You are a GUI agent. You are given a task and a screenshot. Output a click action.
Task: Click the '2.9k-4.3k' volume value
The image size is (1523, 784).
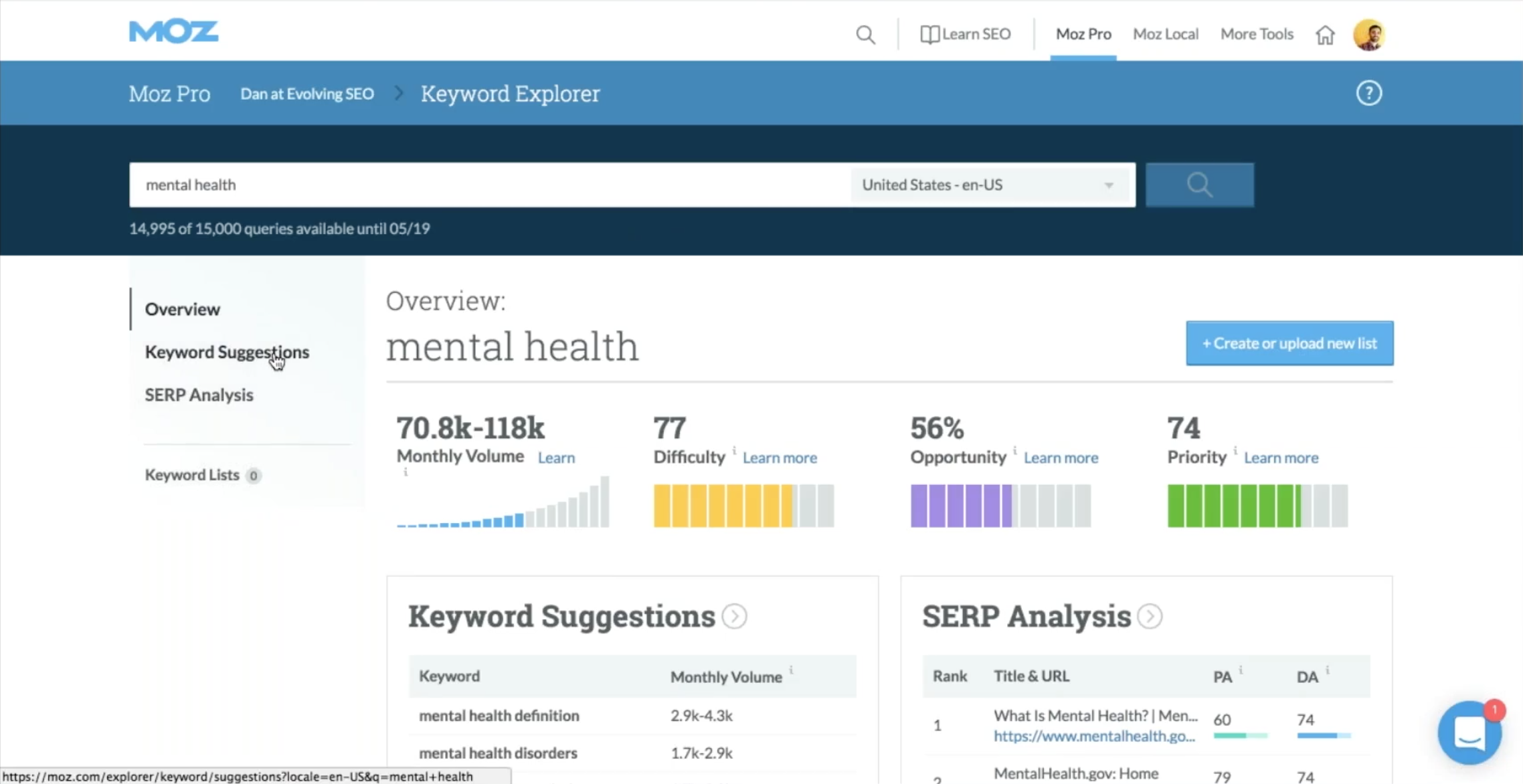point(701,716)
